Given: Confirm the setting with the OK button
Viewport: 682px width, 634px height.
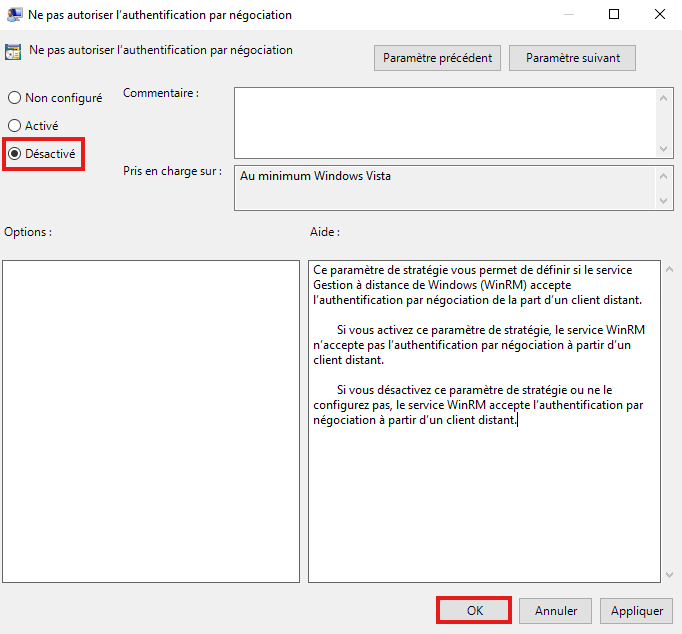Looking at the screenshot, I should point(474,610).
